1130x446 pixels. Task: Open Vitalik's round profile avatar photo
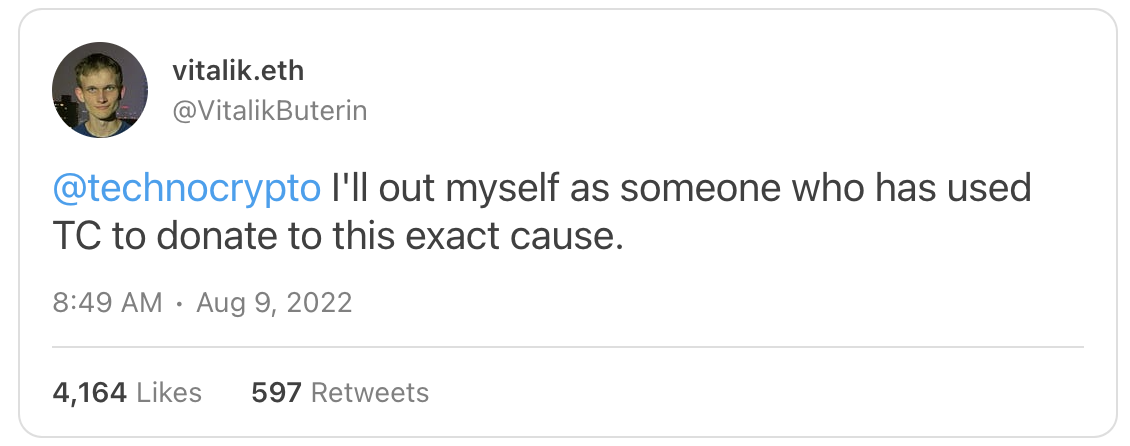pyautogui.click(x=100, y=89)
